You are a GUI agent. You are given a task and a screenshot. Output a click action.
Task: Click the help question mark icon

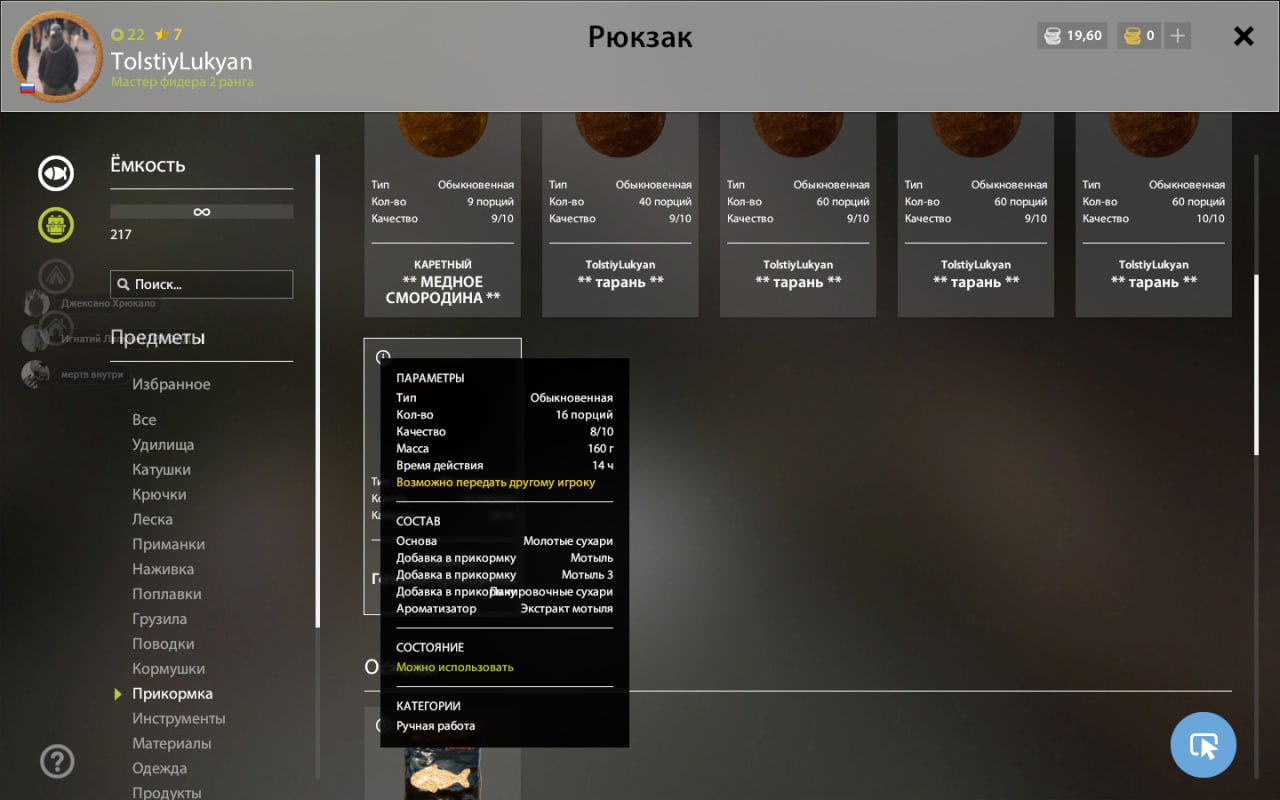57,762
